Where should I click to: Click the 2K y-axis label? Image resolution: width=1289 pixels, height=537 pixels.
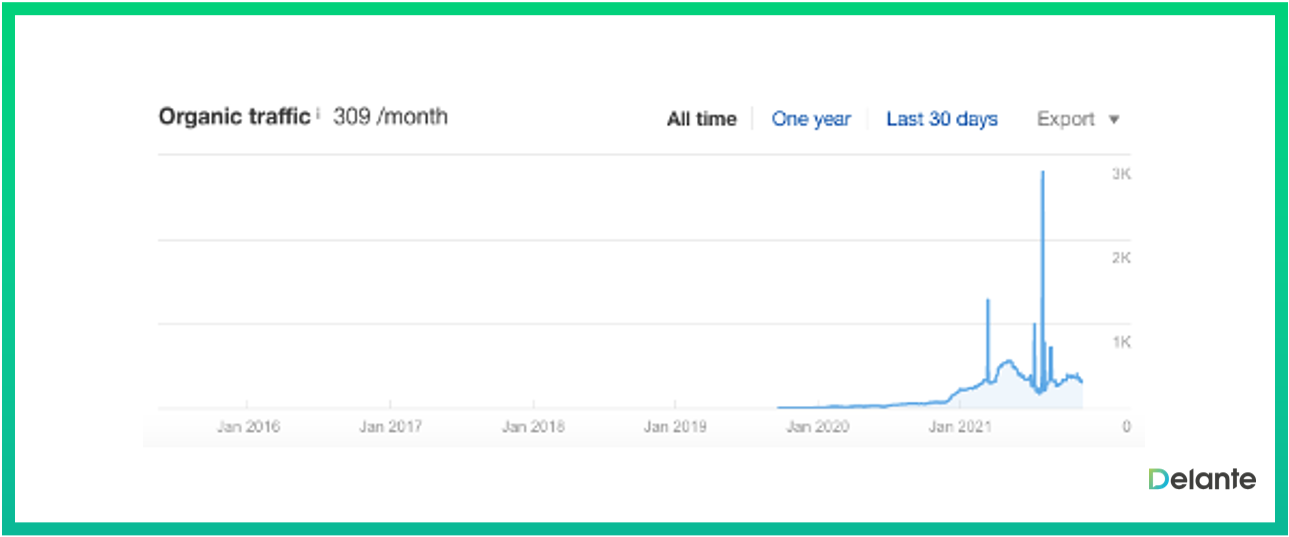[1121, 258]
